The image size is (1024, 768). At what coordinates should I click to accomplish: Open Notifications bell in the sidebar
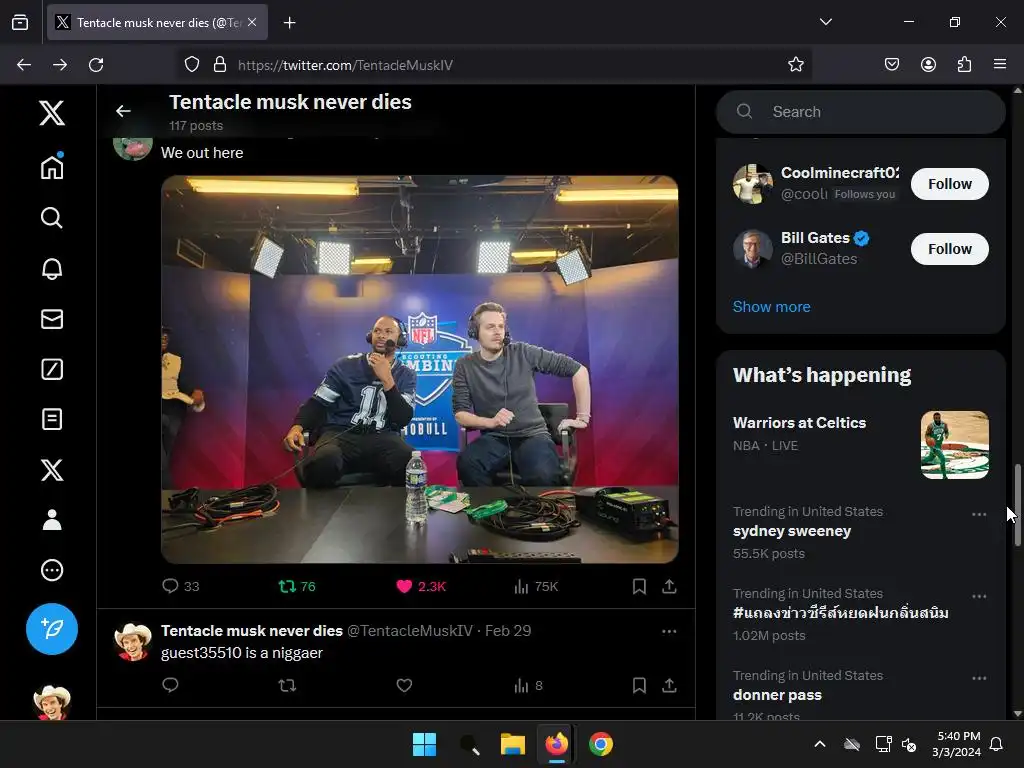click(x=52, y=268)
